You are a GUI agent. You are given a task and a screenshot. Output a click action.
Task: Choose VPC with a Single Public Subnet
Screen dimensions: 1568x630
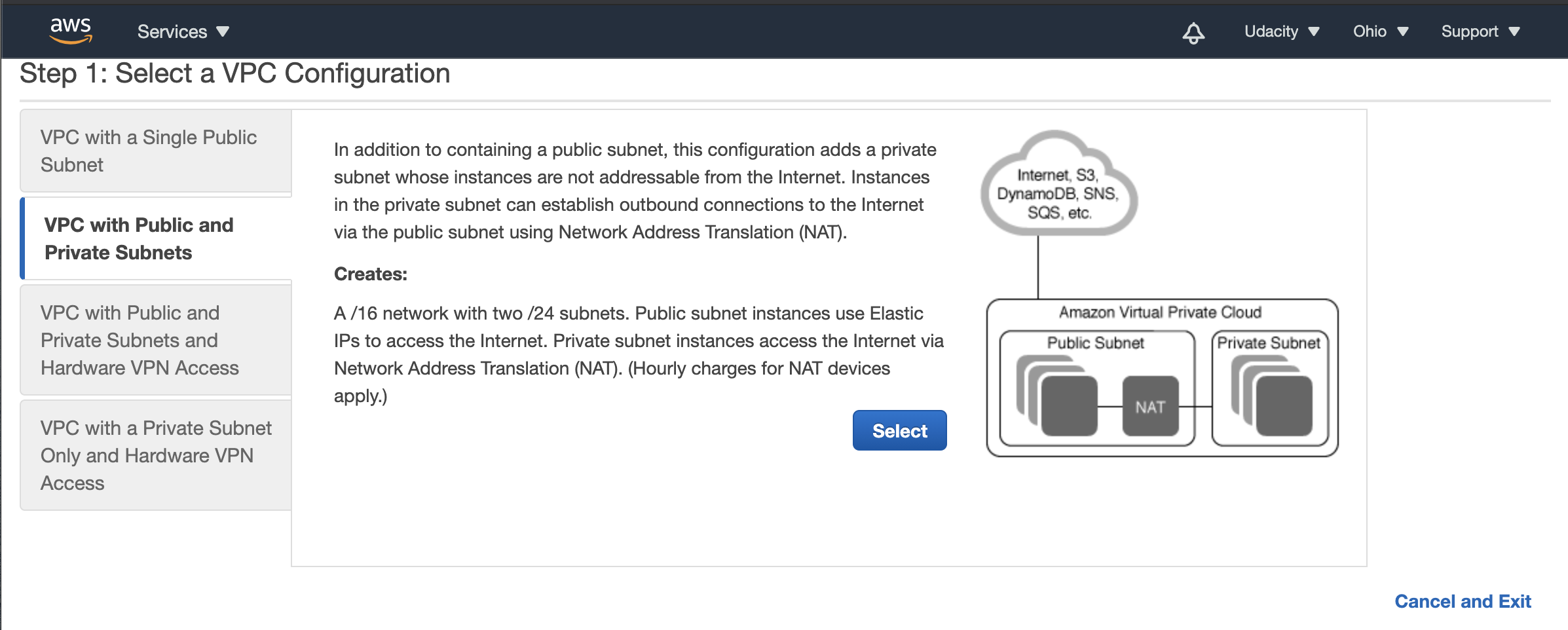156,151
